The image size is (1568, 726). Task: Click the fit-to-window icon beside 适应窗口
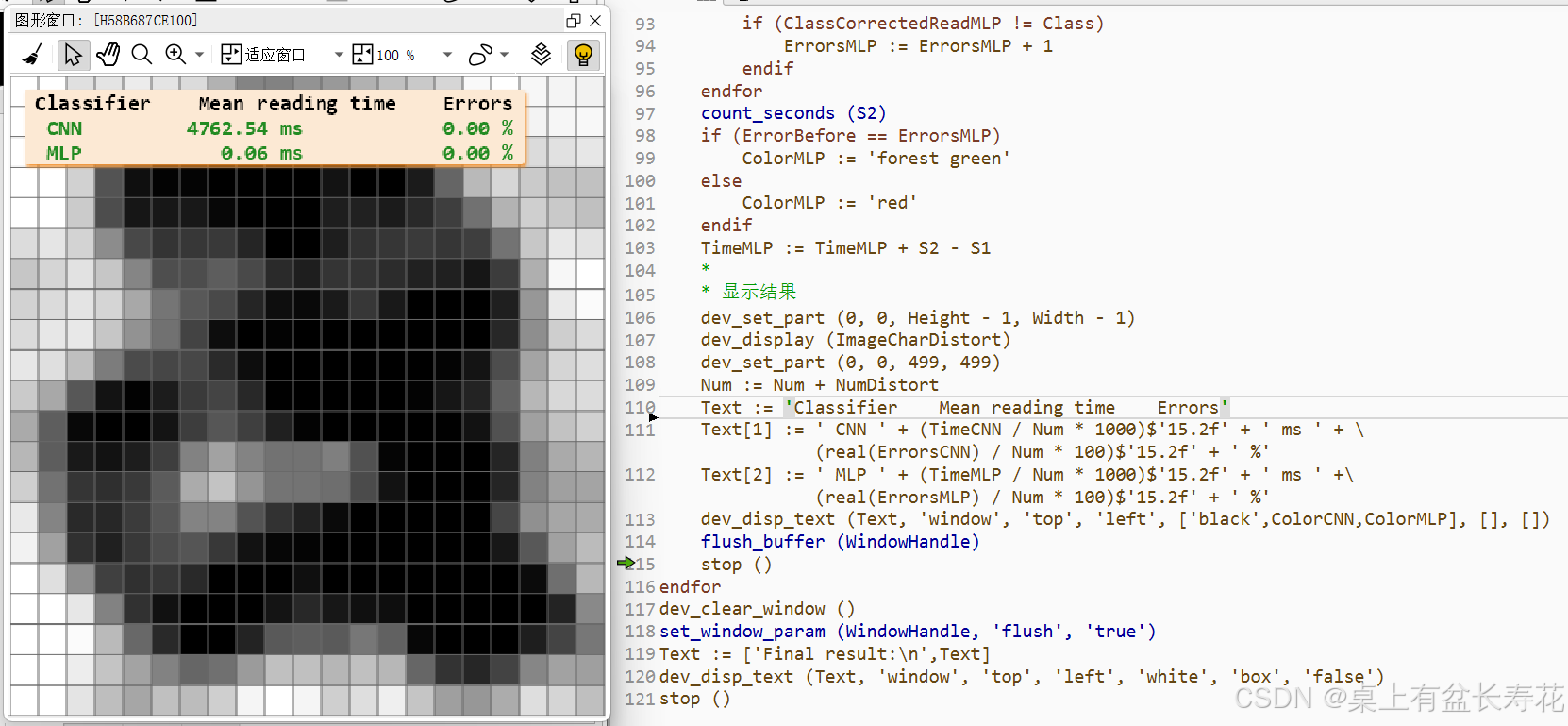coord(231,55)
